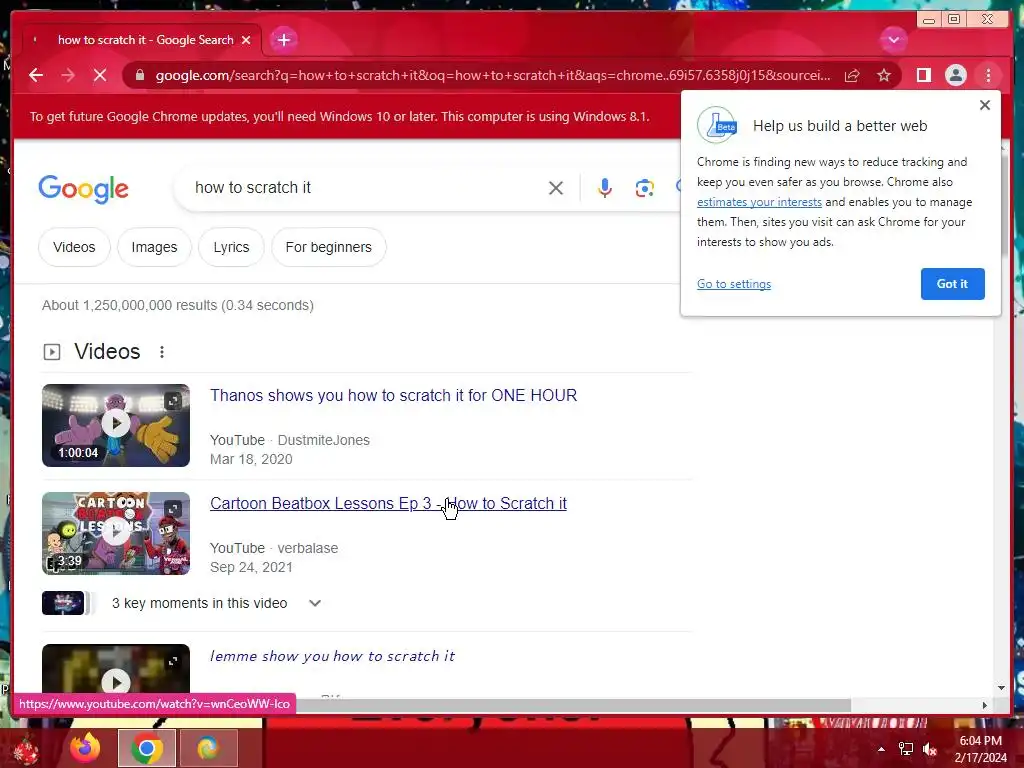Open the Chrome side panel

coord(923,76)
